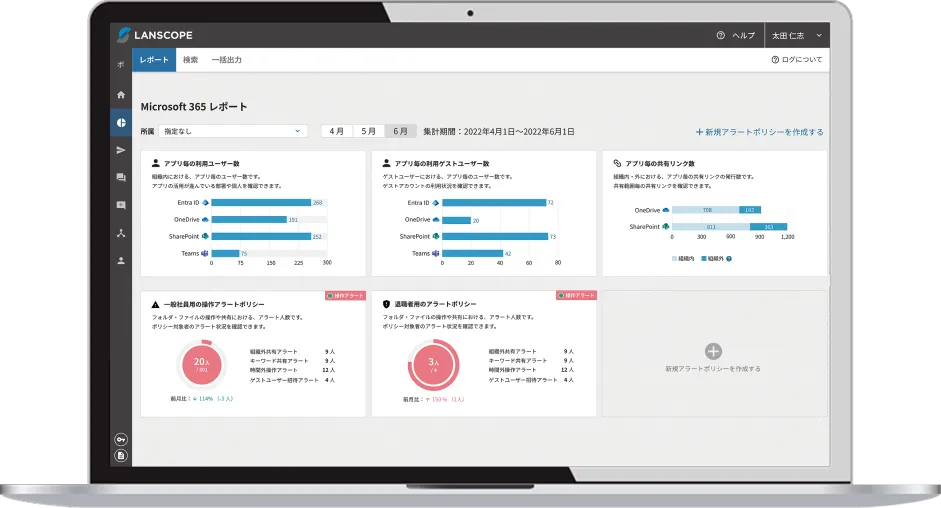Click the link icon beside アプリ毎の共有リンク数
Screen dimensions: 941x508
[x=617, y=163]
